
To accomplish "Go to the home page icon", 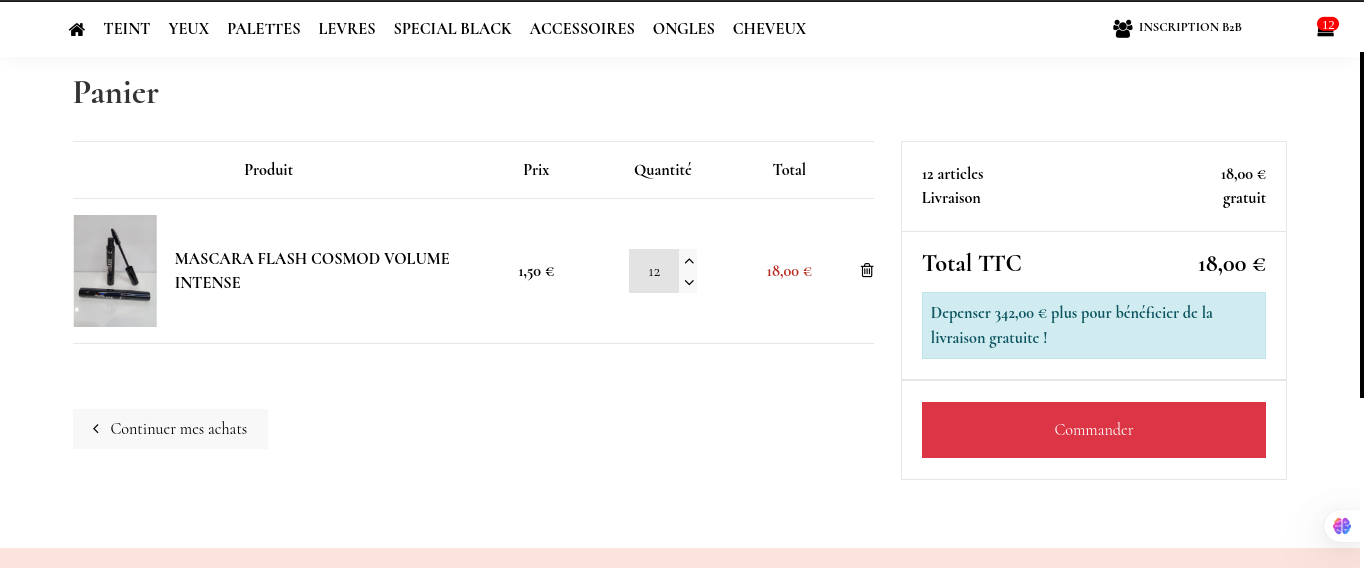I will [x=77, y=29].
